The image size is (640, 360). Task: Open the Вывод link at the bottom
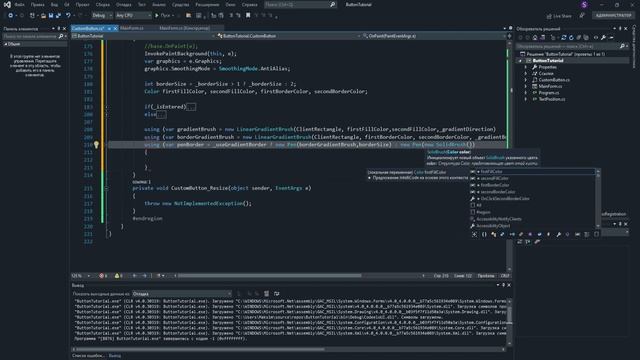[115, 356]
